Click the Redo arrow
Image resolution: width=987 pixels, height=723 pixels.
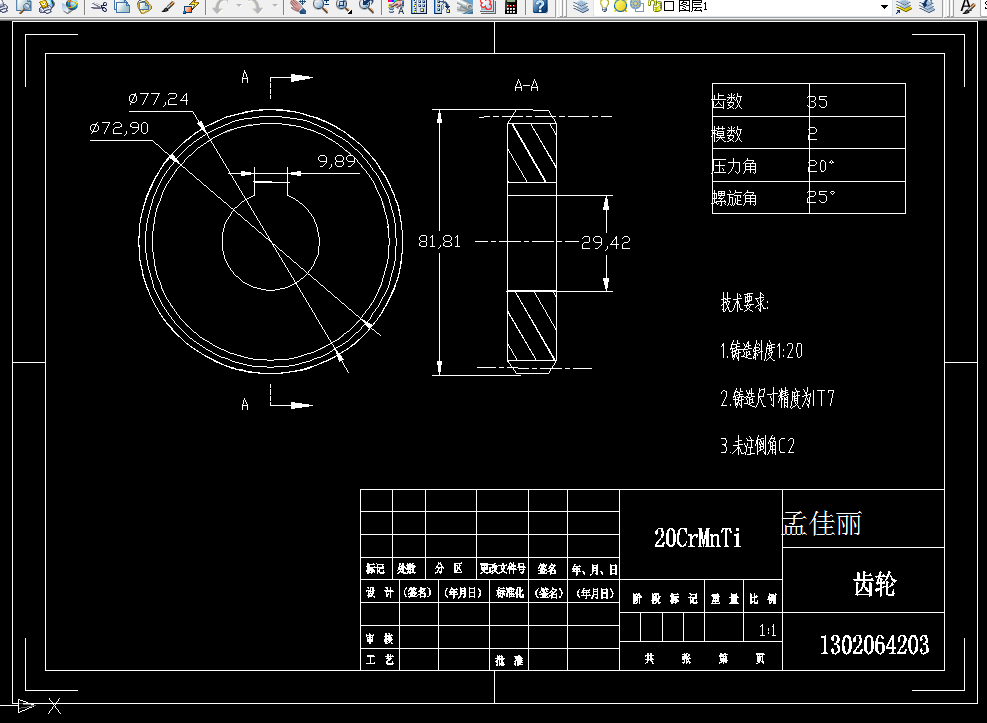click(256, 6)
